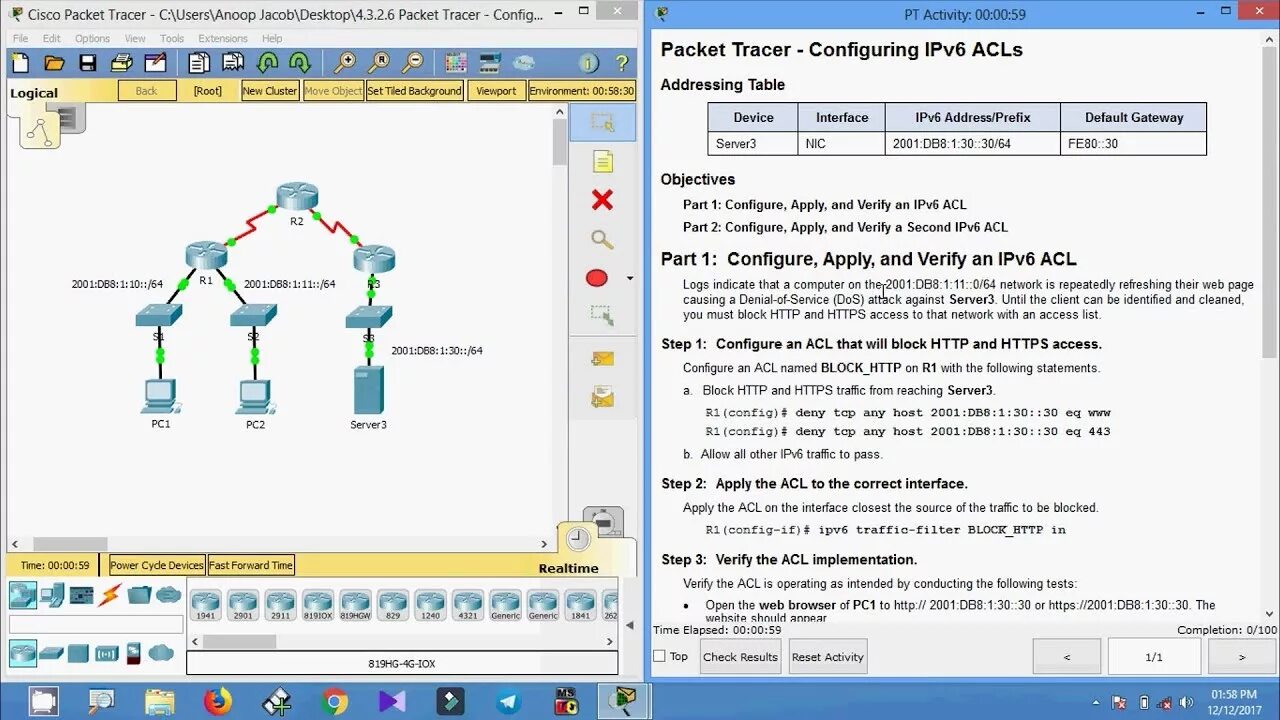Reset zoom with the R magnifier
Screen dimensions: 1280x720
(x=378, y=63)
